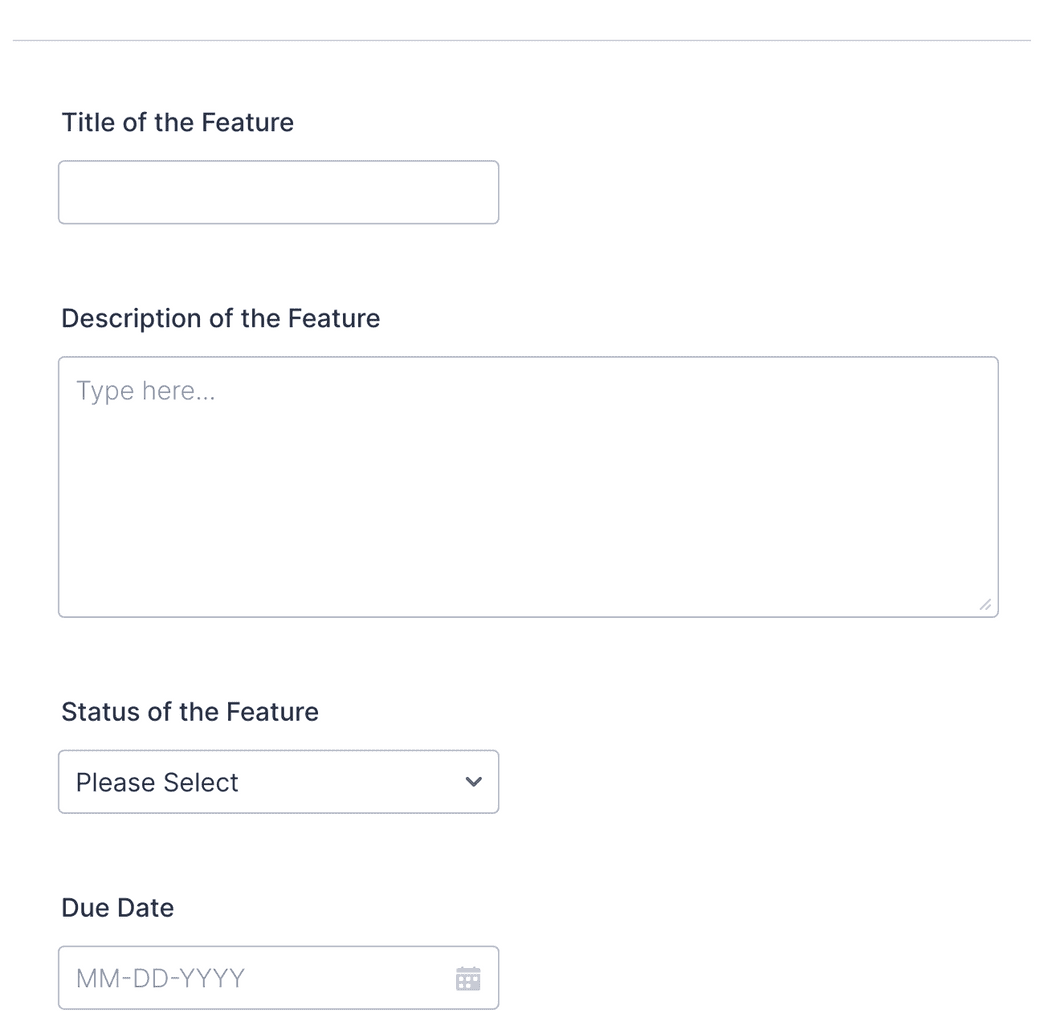Click the Due Date label
The height and width of the screenshot is (1011, 1044).
coord(117,907)
